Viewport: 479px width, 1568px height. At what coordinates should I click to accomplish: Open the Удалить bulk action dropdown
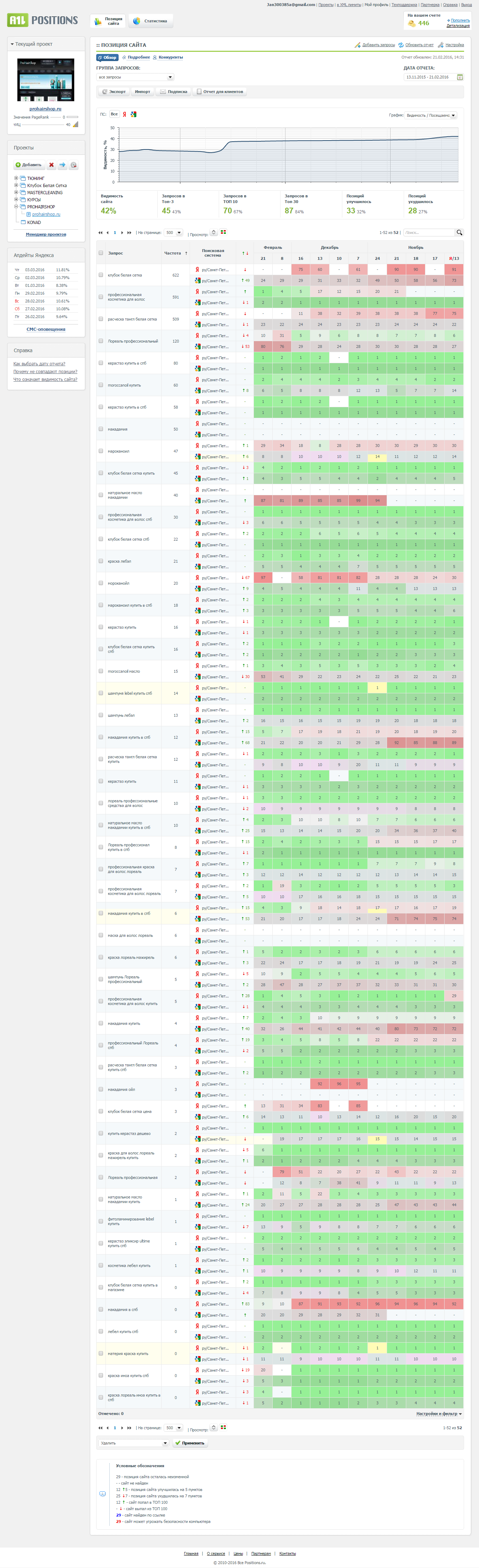click(x=134, y=1443)
